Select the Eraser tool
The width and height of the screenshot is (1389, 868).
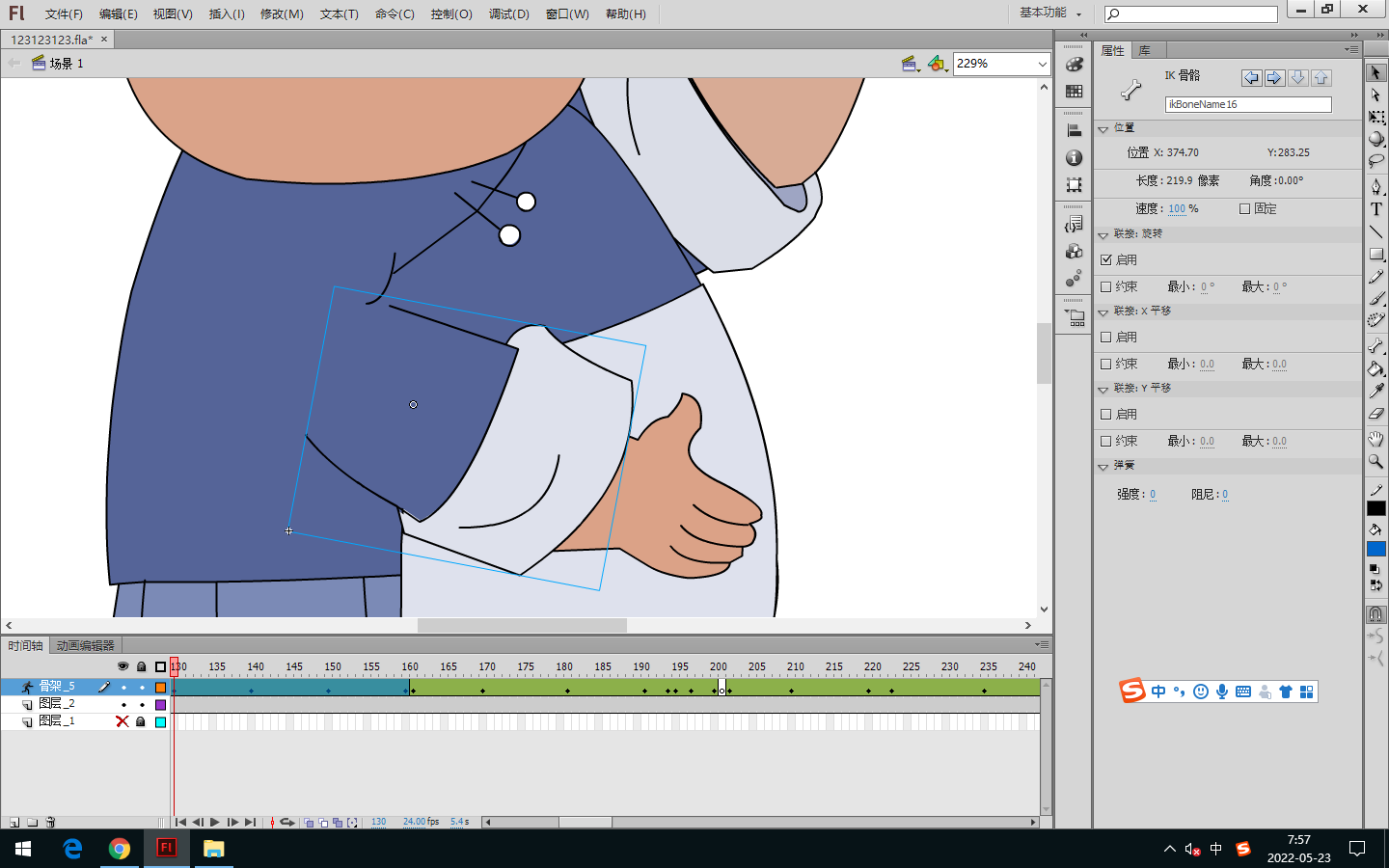[1376, 414]
